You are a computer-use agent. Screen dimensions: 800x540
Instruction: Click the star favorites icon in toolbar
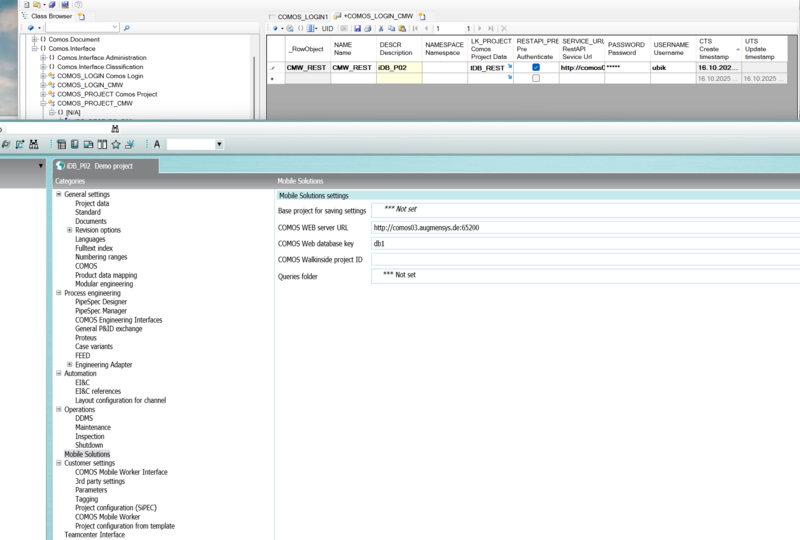[x=116, y=145]
